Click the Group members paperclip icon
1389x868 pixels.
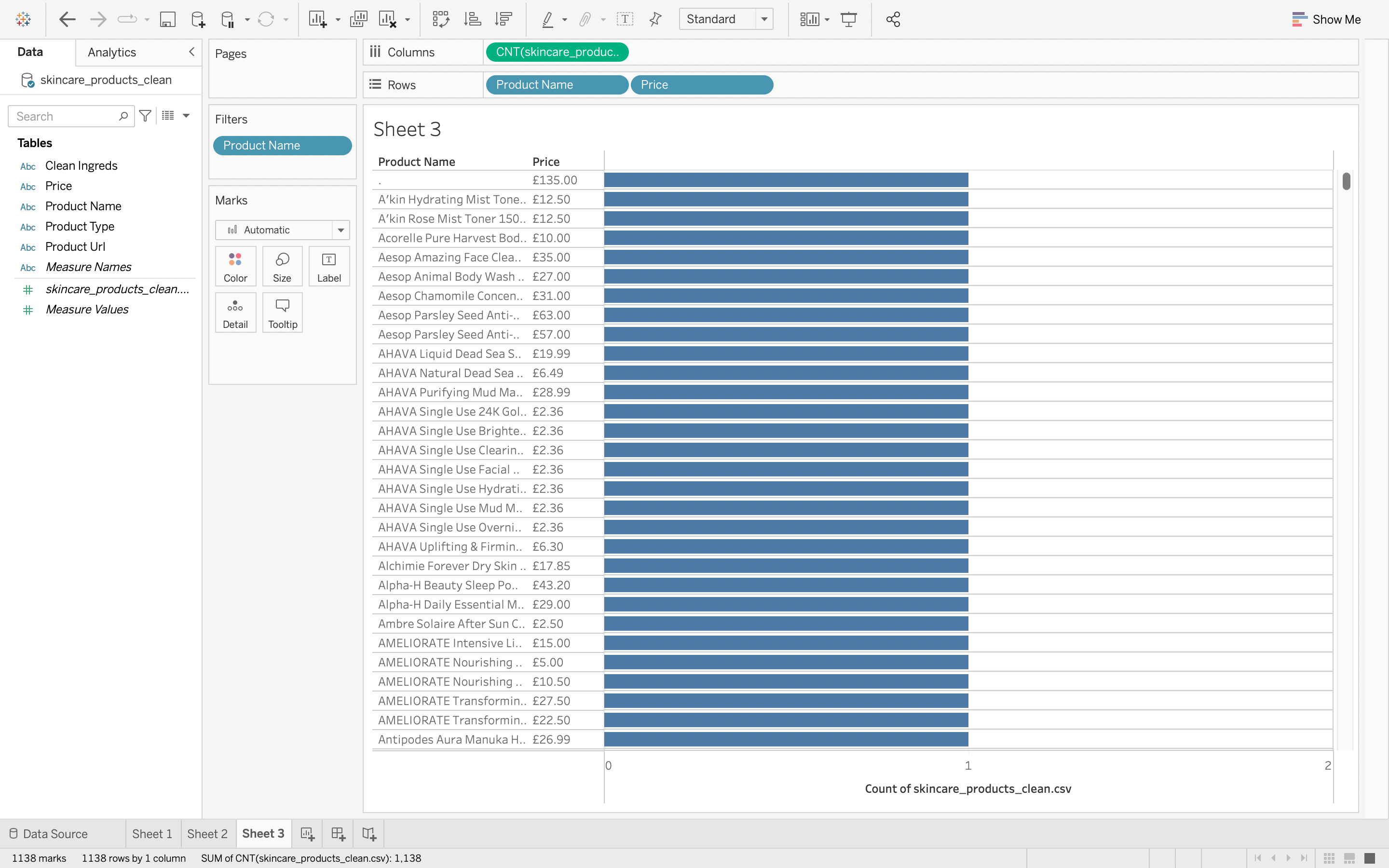pos(585,19)
